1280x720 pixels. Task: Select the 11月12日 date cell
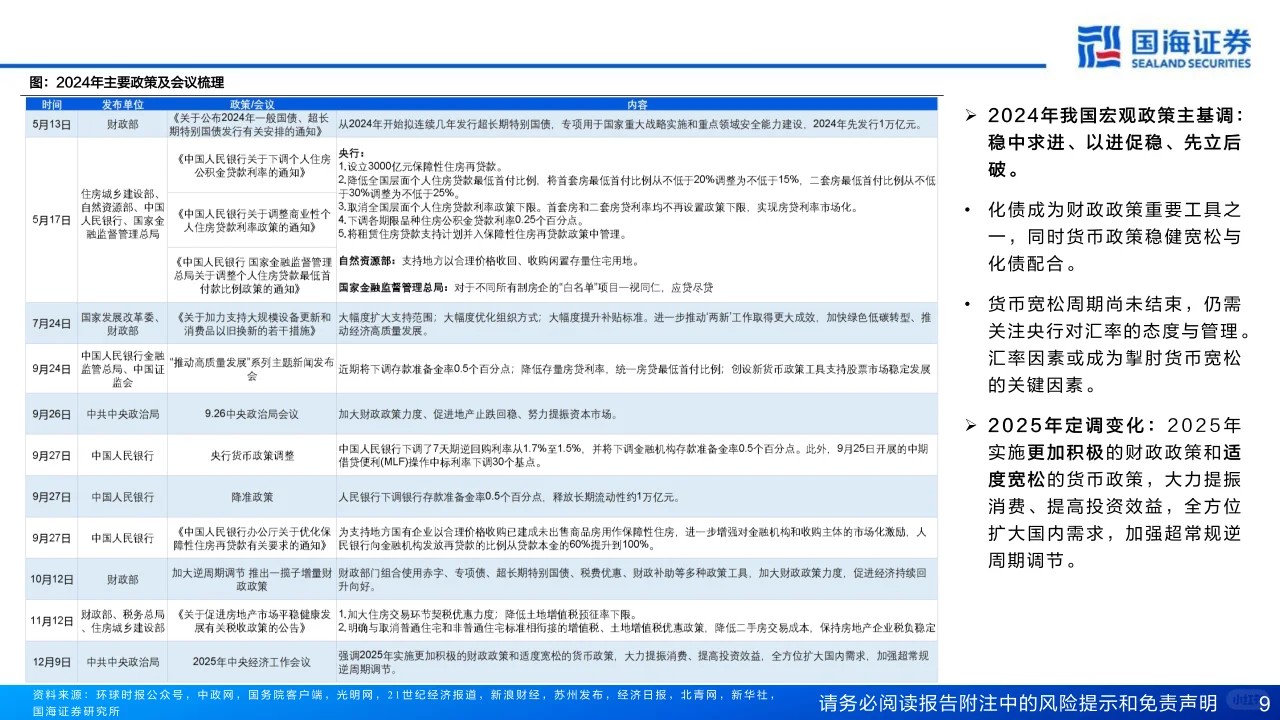(52, 621)
